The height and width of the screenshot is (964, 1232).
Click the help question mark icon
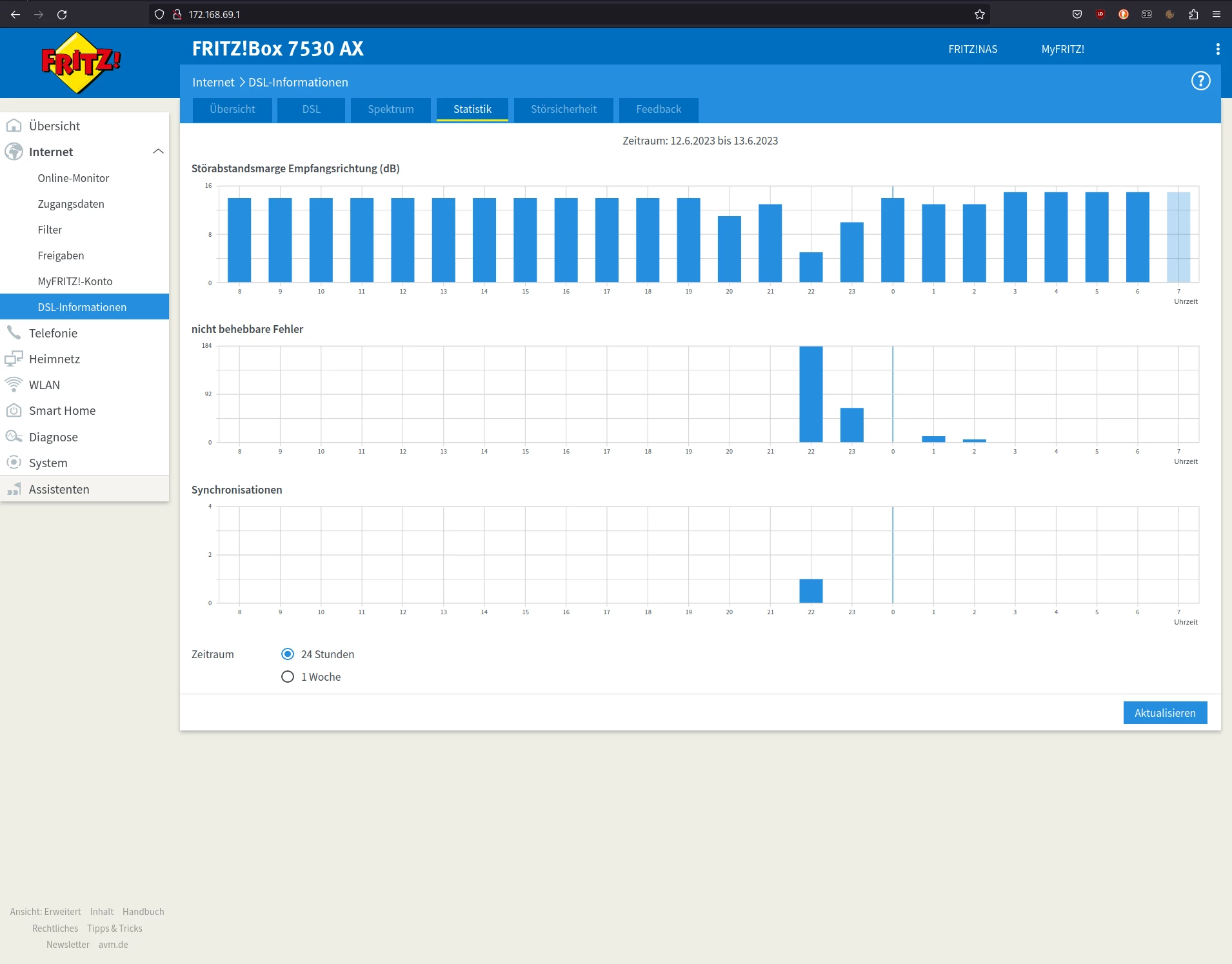[1200, 81]
